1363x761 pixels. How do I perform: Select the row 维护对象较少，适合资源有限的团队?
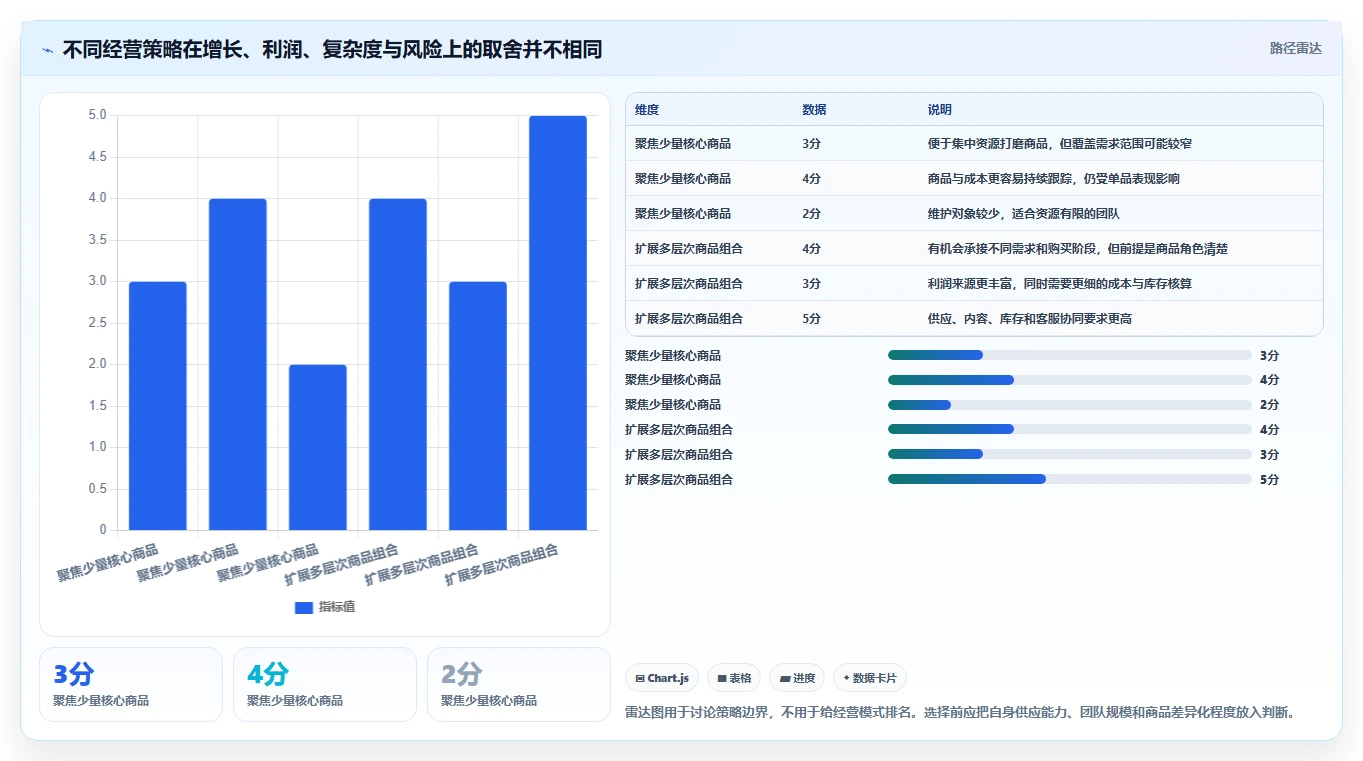tap(974, 214)
